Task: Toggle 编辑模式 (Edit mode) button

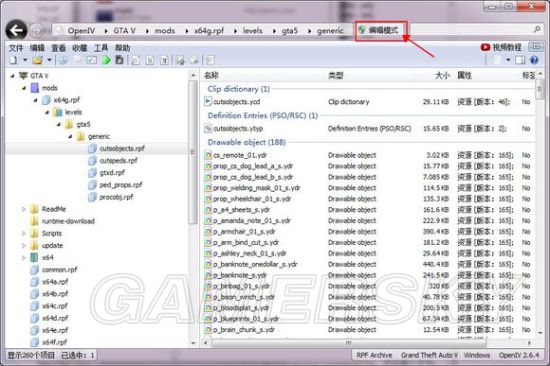Action: click(382, 30)
